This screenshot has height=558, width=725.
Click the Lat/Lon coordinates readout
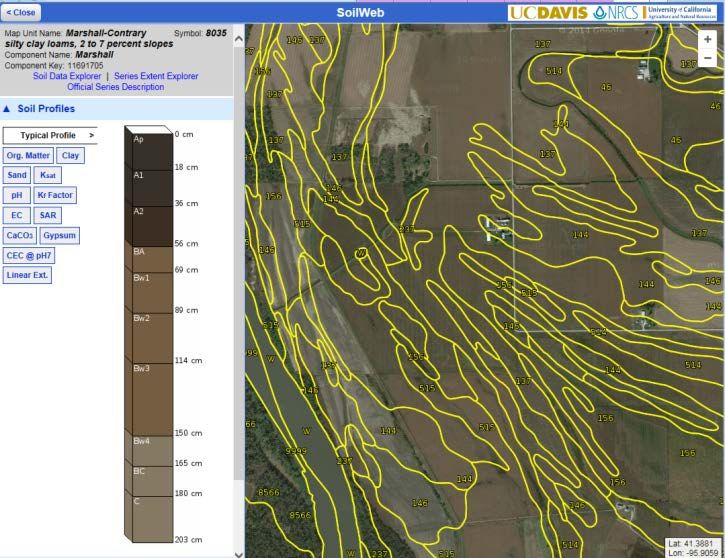tap(691, 548)
